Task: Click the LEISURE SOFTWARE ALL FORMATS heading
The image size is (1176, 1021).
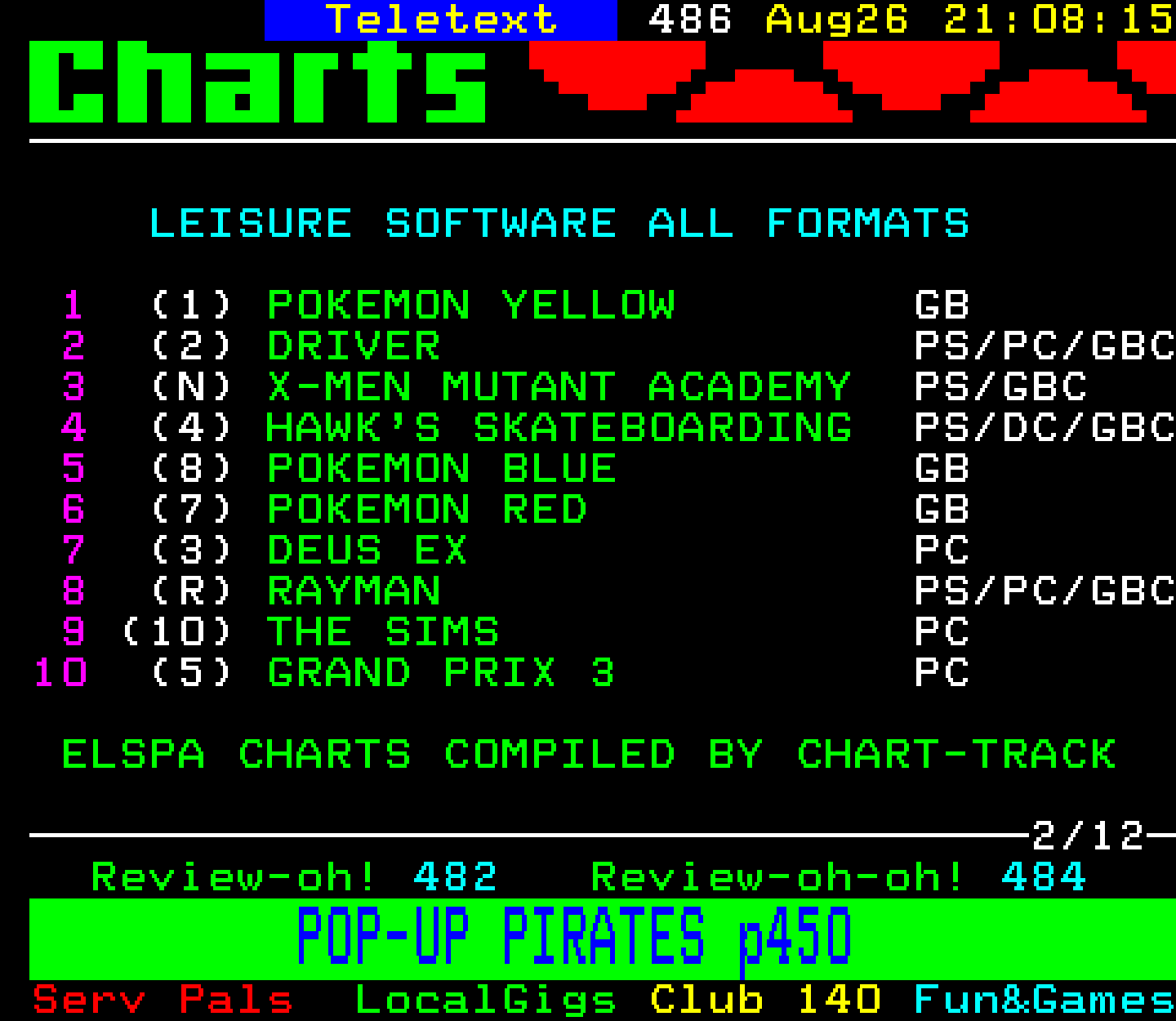Action: click(x=559, y=224)
